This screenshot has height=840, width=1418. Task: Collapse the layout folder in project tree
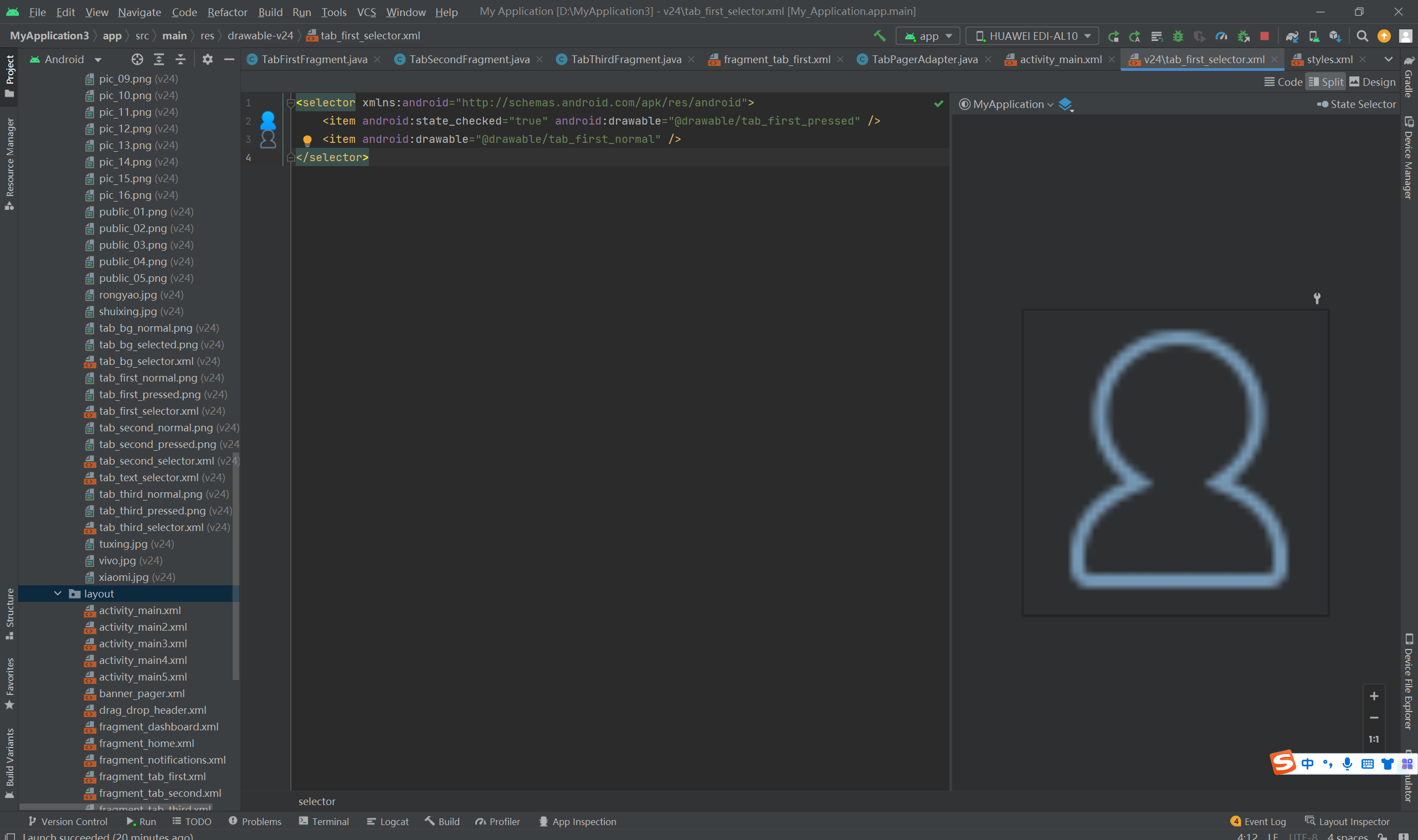pos(58,593)
